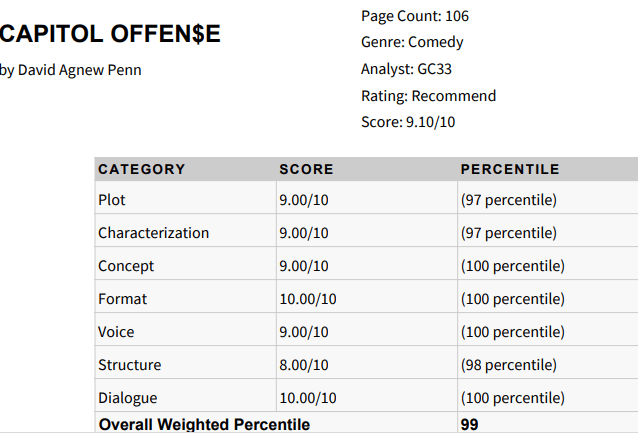The height and width of the screenshot is (433, 638).
Task: Select the Plot row label
Action: click(x=112, y=200)
